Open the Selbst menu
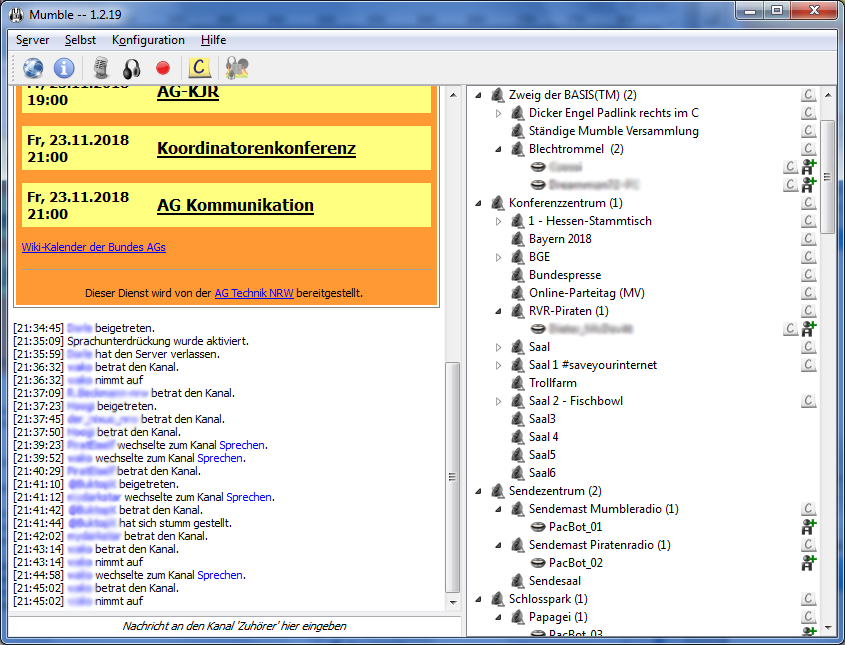The image size is (845, 645). [80, 40]
